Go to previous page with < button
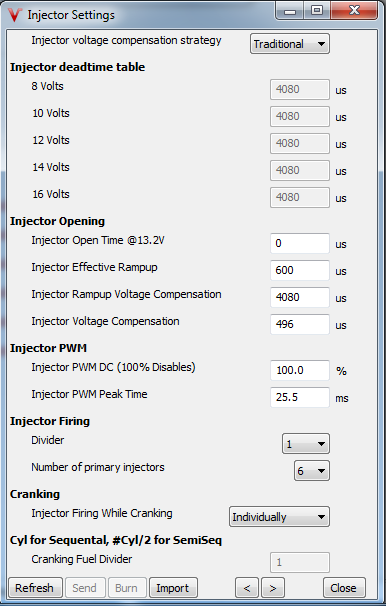386x606 pixels. [x=247, y=588]
